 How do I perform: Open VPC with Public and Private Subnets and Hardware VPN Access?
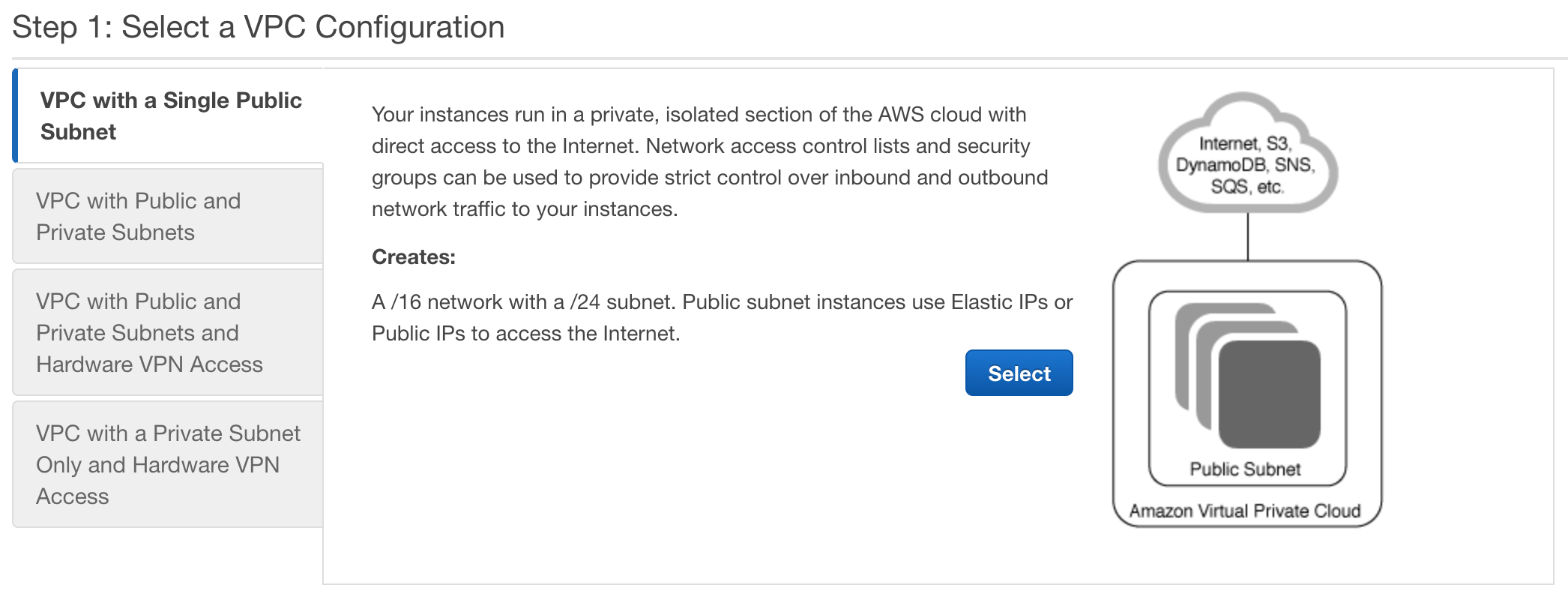(168, 332)
